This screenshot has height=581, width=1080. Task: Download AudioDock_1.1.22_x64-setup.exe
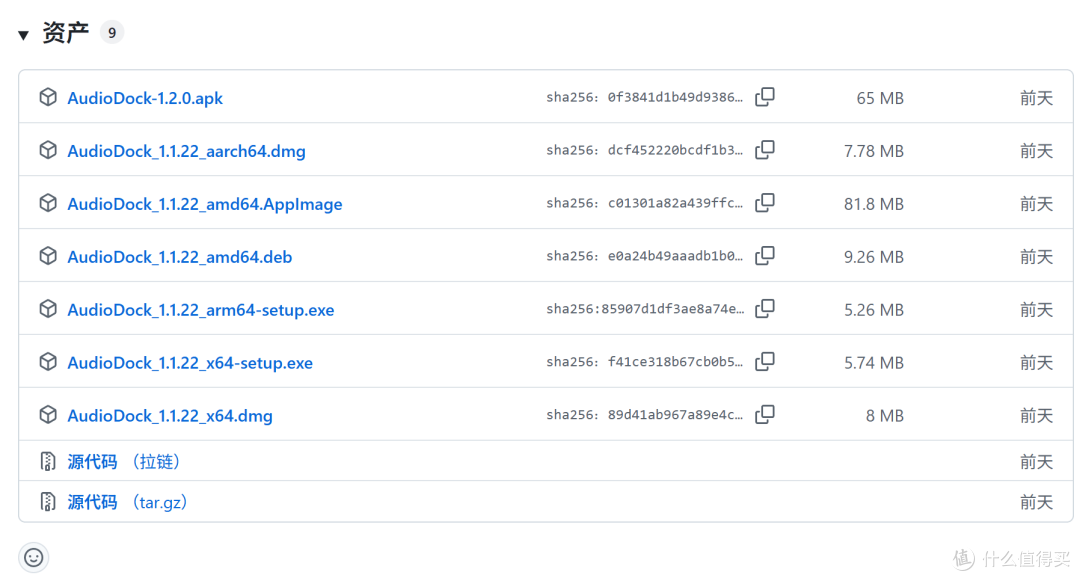click(189, 363)
